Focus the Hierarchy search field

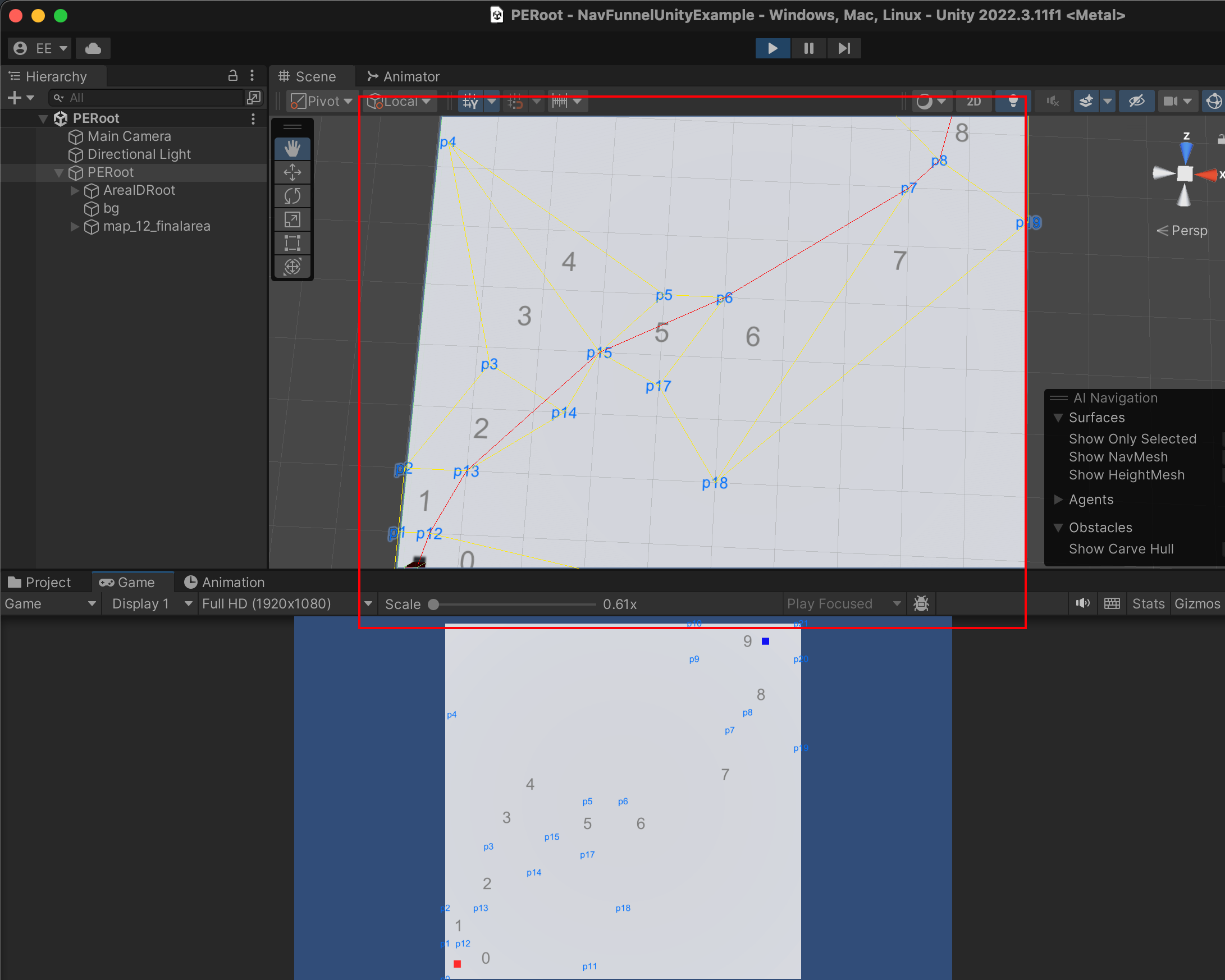[147, 98]
